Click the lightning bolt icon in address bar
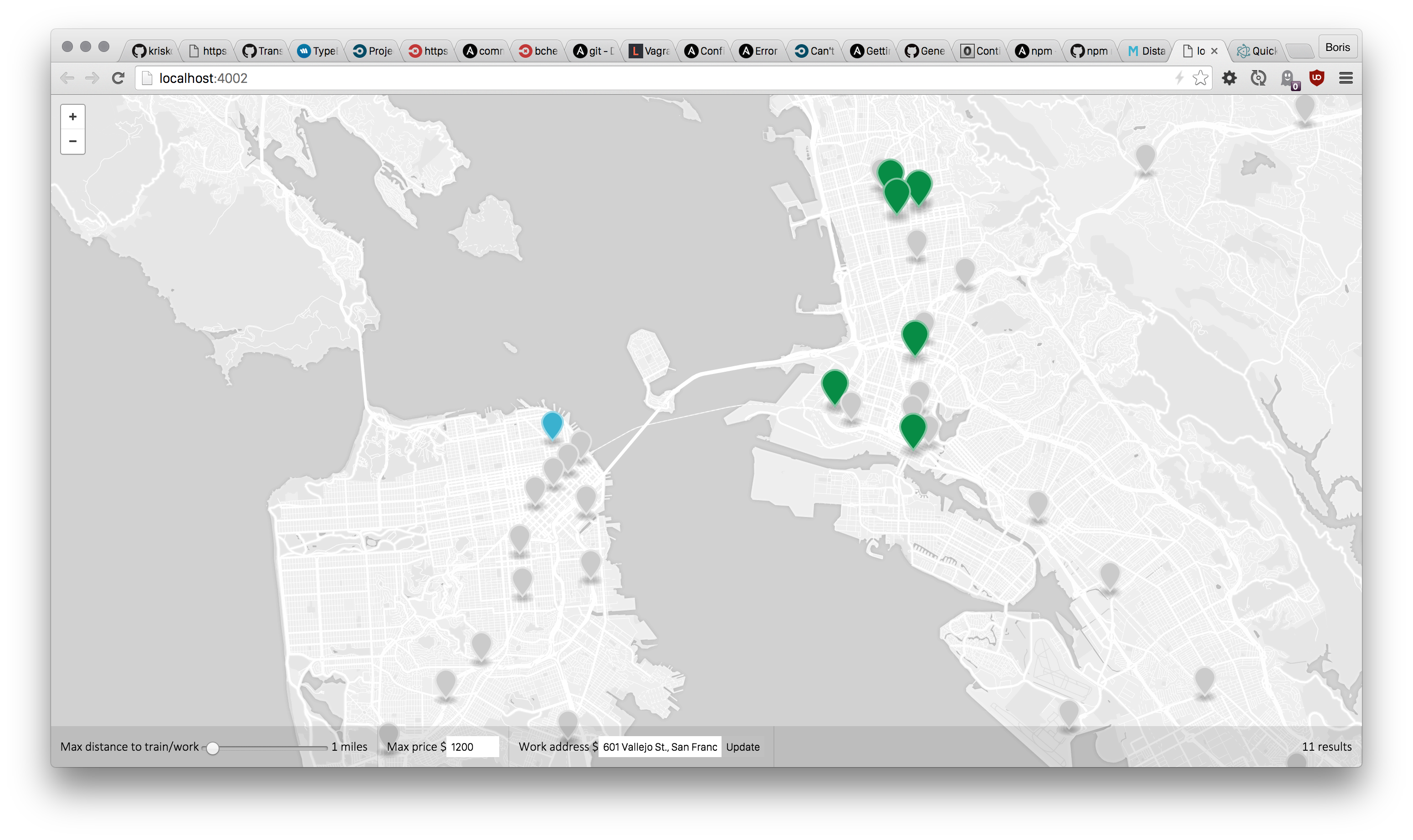The image size is (1413, 840). pos(1179,78)
